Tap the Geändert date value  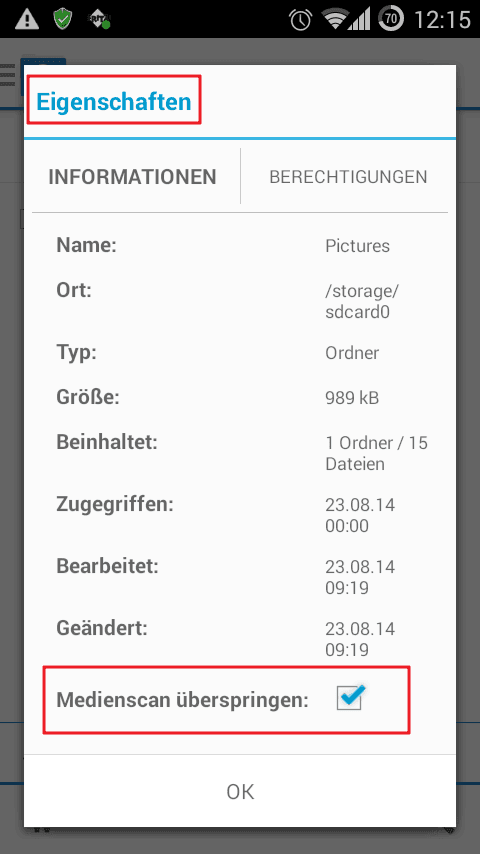pyautogui.click(x=360, y=639)
